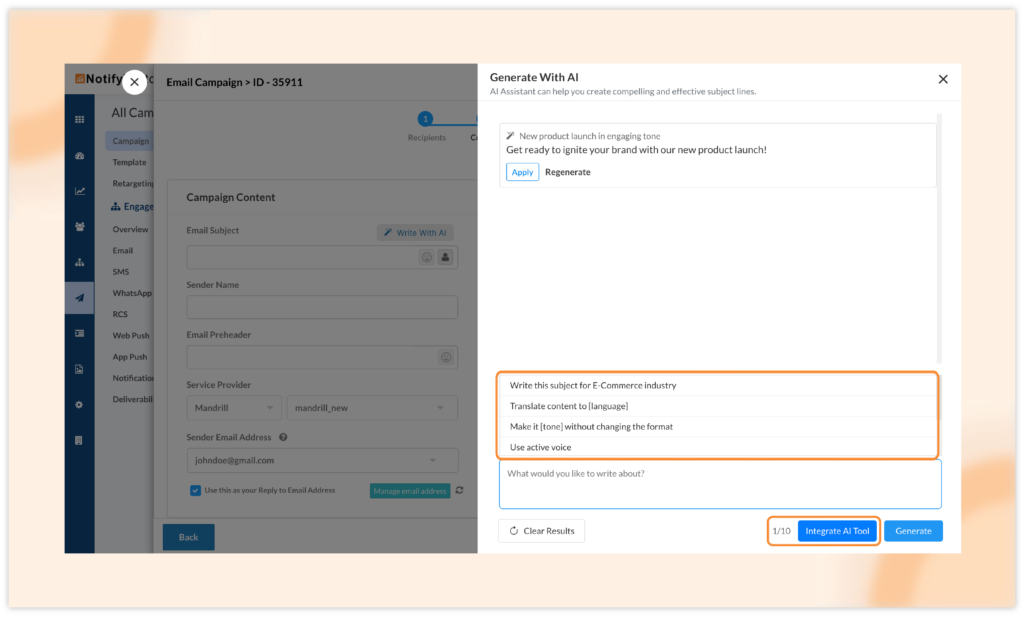Open Notification in the Engage menu
This screenshot has width=1024, height=617.
point(133,378)
